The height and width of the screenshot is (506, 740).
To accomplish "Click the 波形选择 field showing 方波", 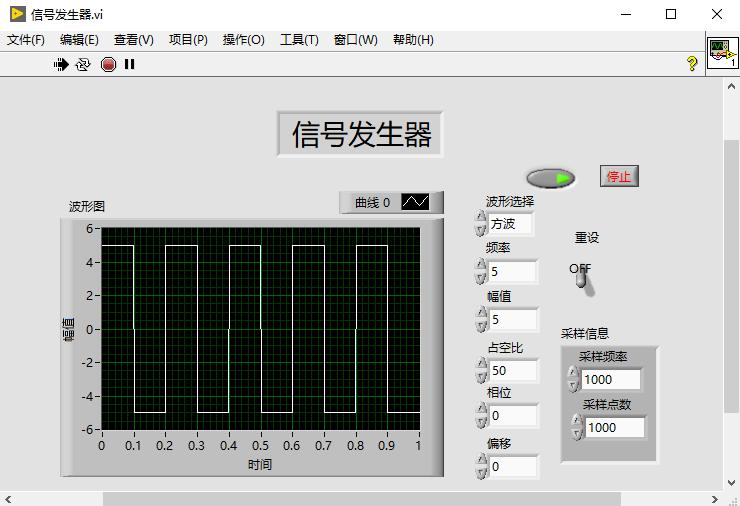I will (x=511, y=224).
